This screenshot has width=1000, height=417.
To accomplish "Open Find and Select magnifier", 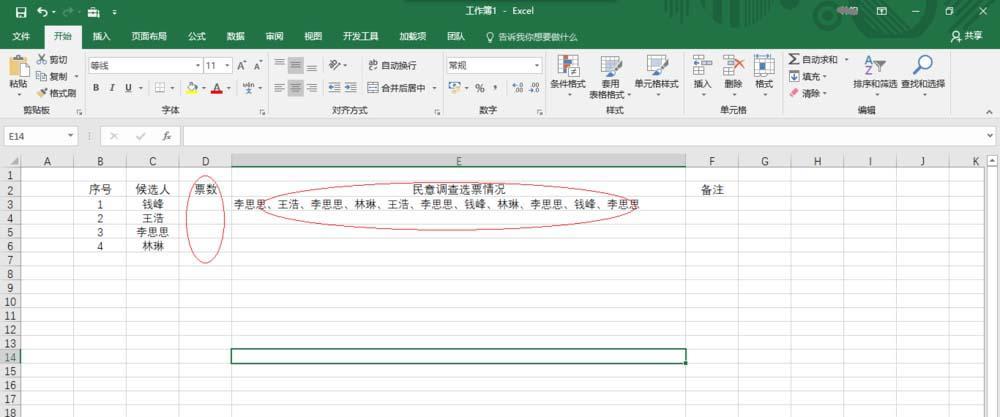I will [922, 66].
